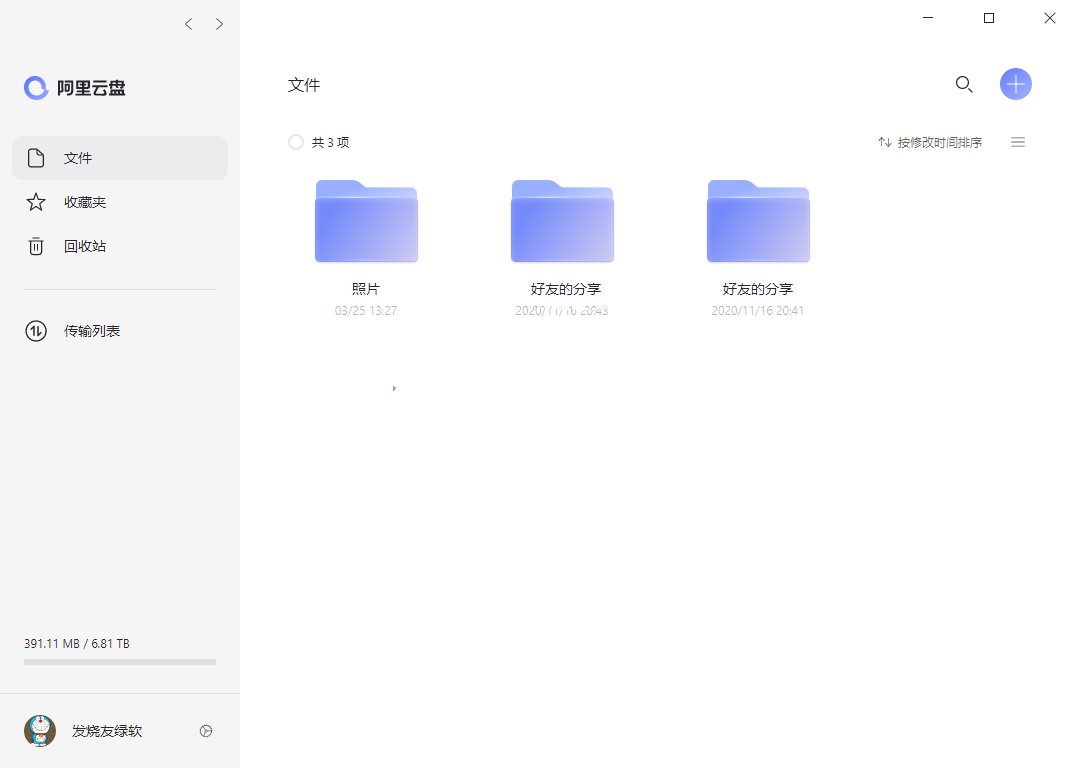Image resolution: width=1080 pixels, height=768 pixels.
Task: Click the trash can icon beside 回收站
Action: [36, 246]
